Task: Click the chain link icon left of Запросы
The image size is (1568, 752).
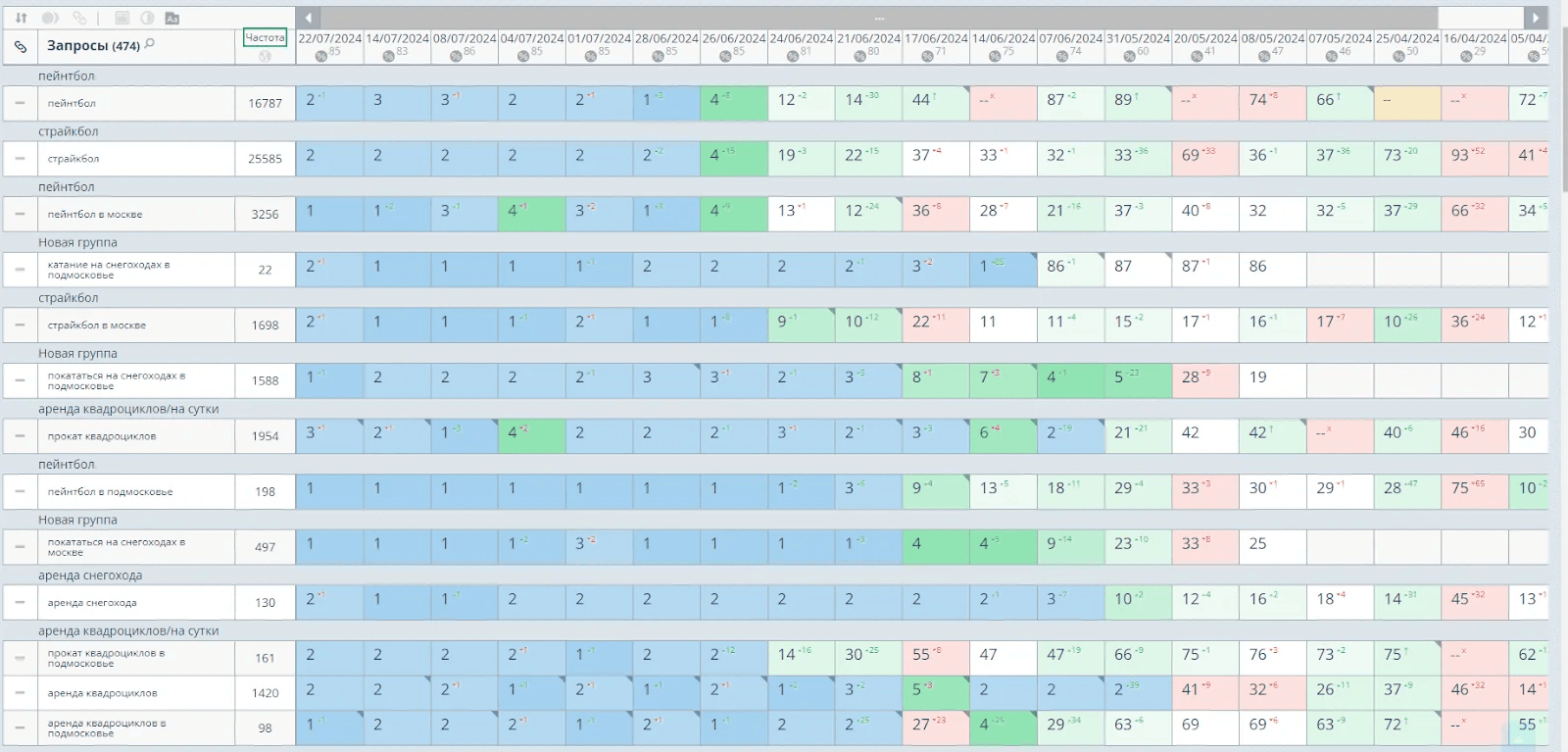Action: point(20,46)
